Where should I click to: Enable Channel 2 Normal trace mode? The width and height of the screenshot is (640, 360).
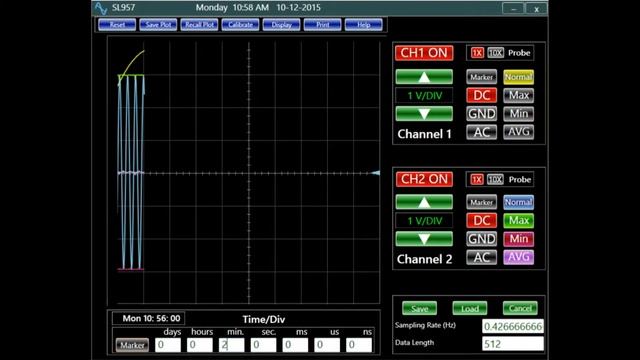[x=518, y=202]
